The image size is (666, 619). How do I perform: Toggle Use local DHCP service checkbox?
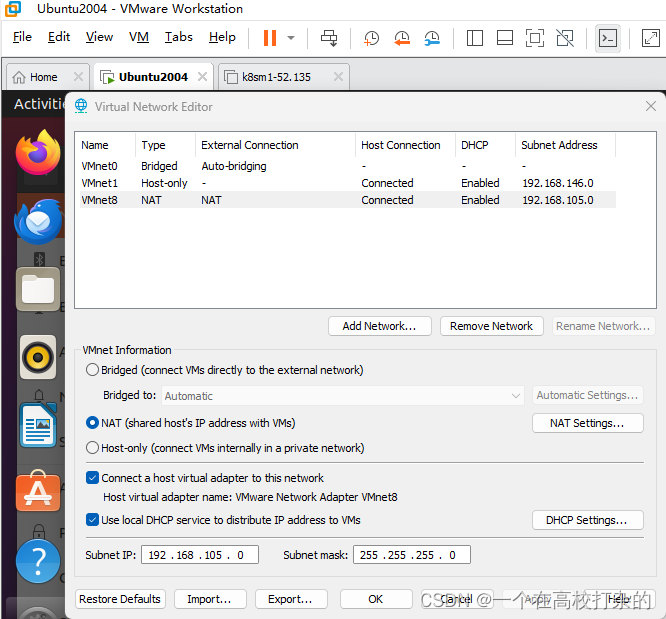coord(92,520)
